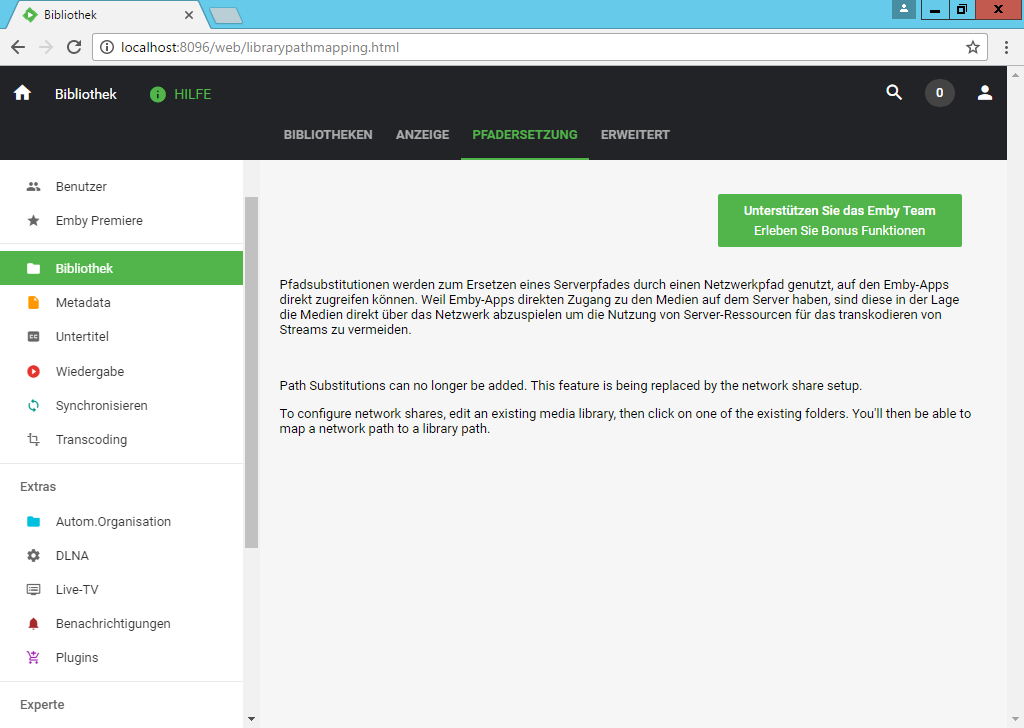Open the search magnifier icon

click(x=894, y=93)
